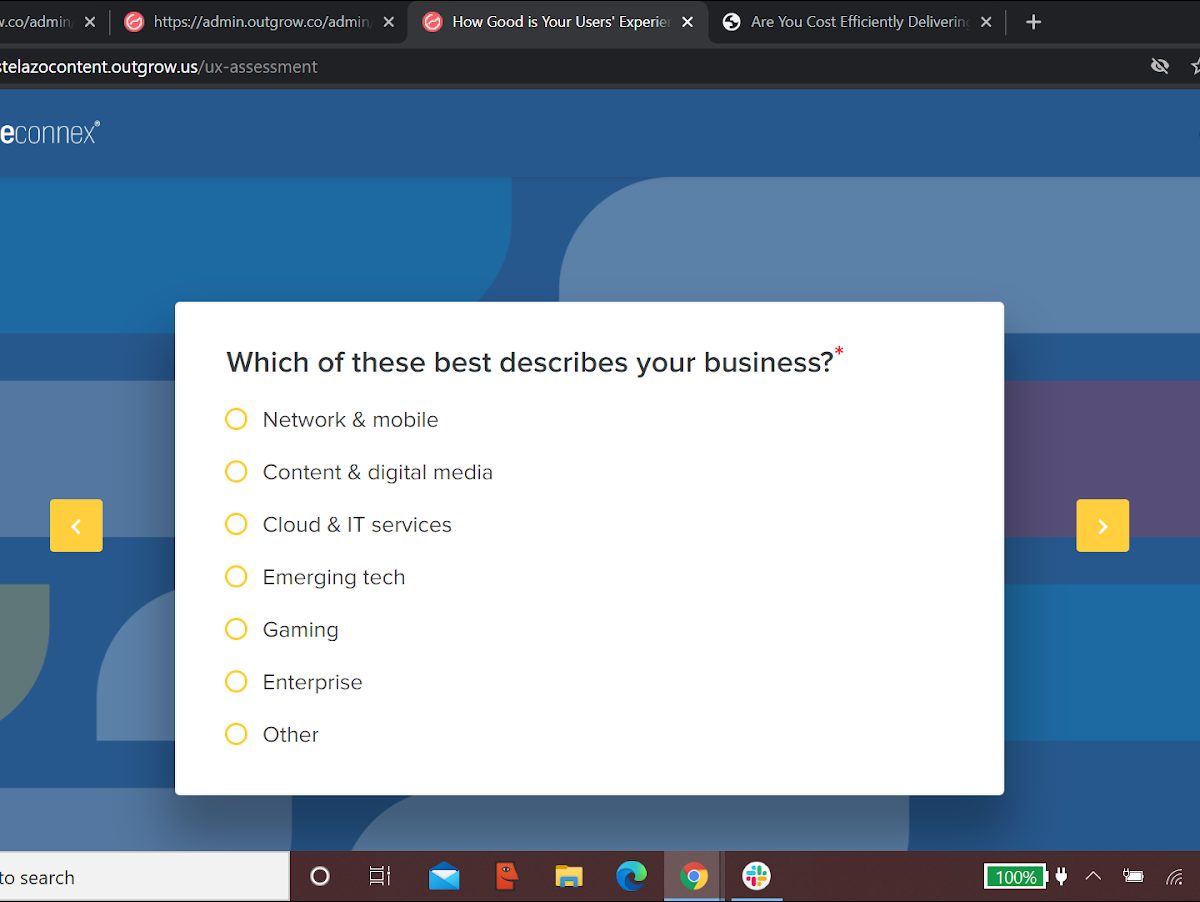Pick the Emerging tech radio option
The image size is (1200, 902).
coord(236,577)
